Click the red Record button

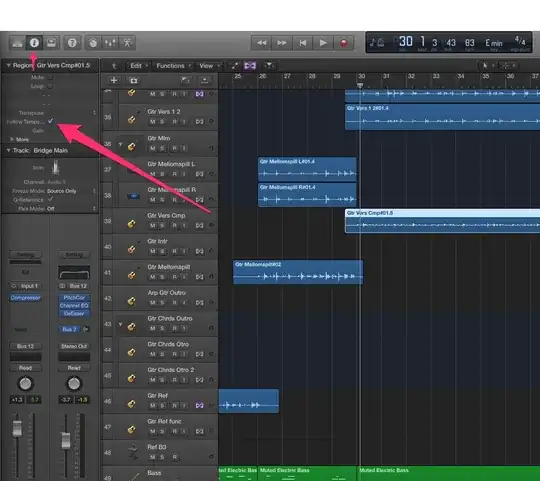(344, 43)
